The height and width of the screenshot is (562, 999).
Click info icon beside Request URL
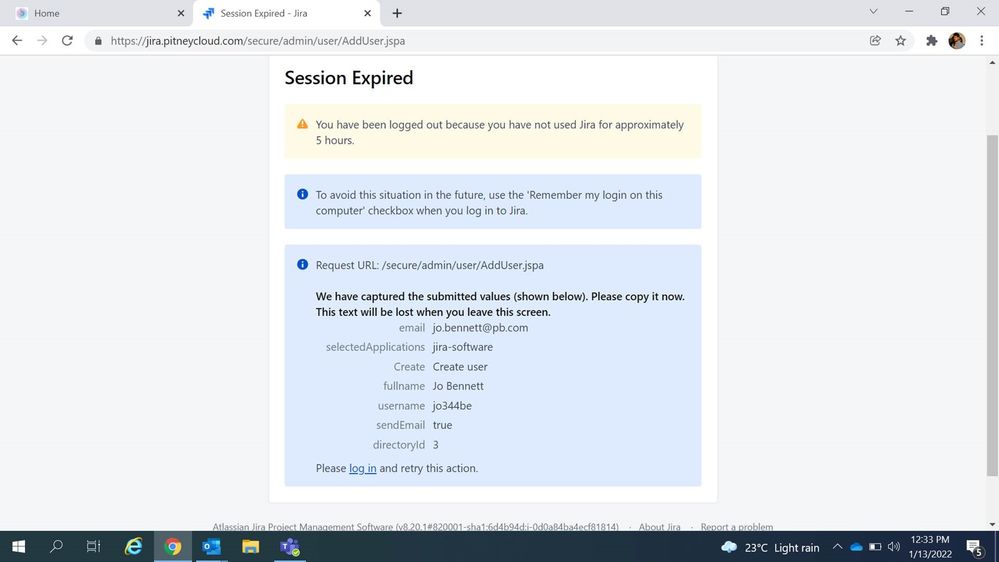303,264
